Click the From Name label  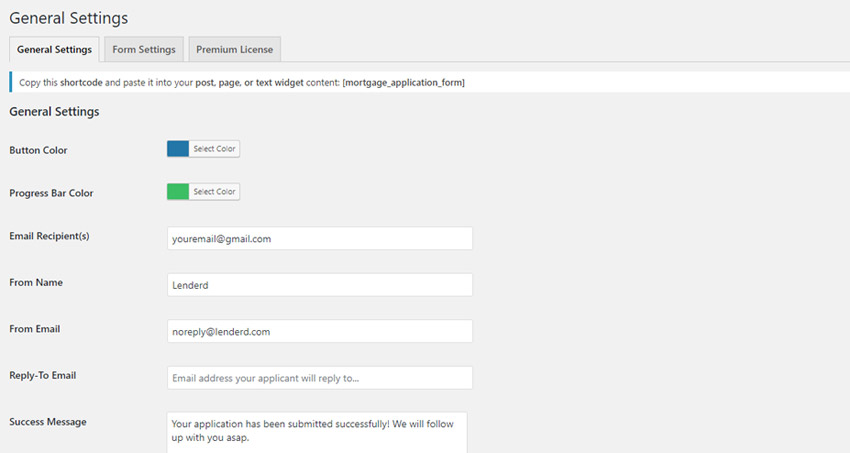click(x=36, y=282)
